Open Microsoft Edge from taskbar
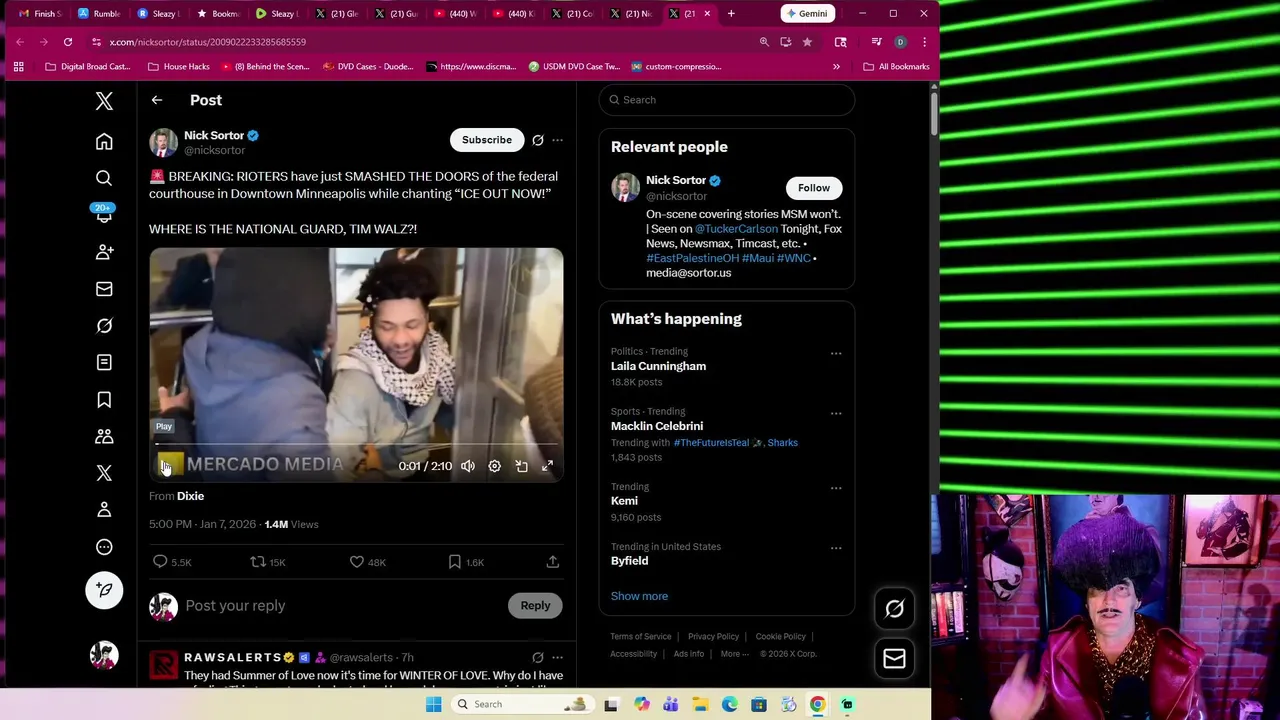Image resolution: width=1280 pixels, height=720 pixels. 730,704
